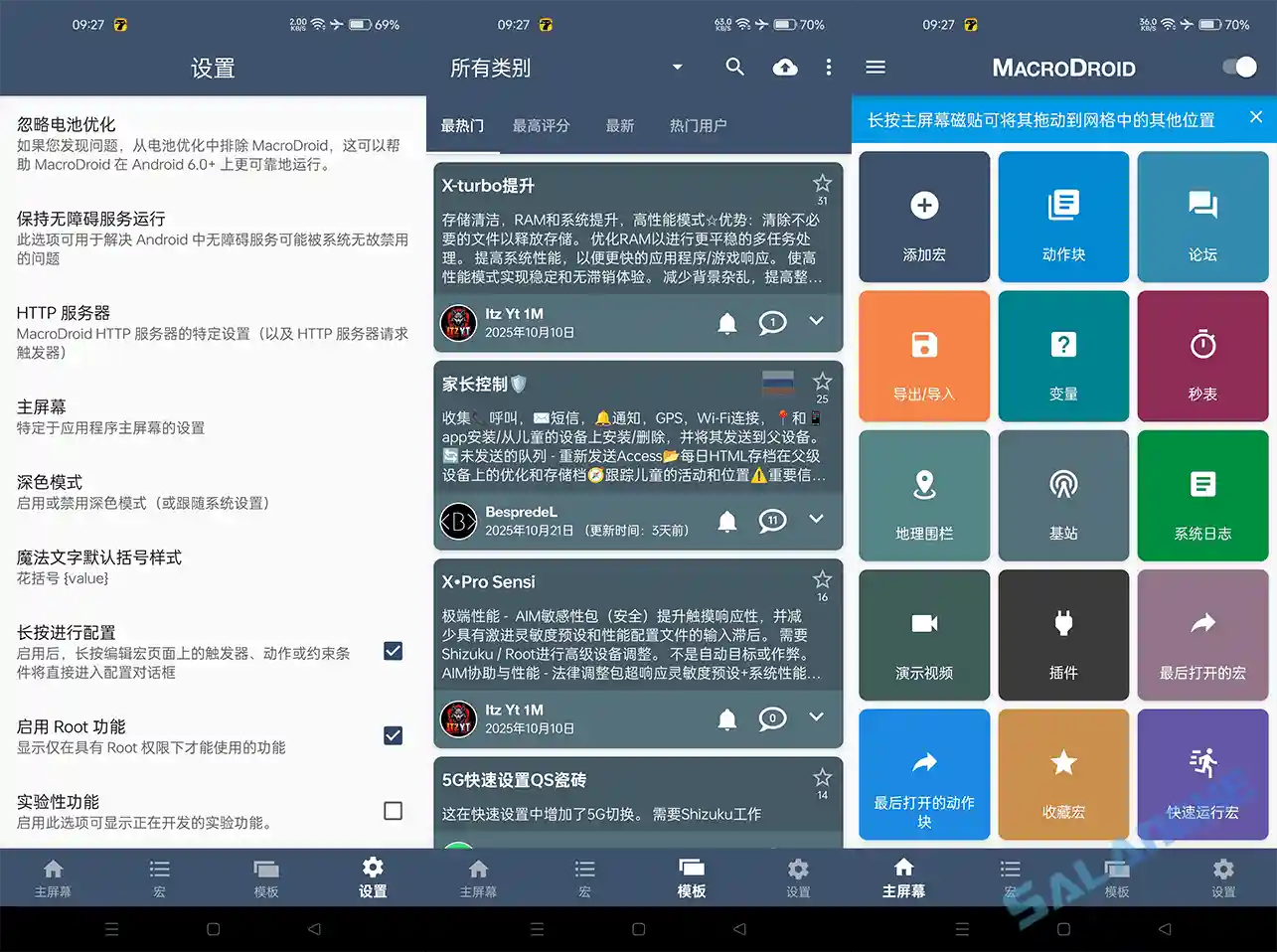Tap the cloud upload icon in templates screen
The height and width of the screenshot is (952, 1277).
tap(784, 67)
